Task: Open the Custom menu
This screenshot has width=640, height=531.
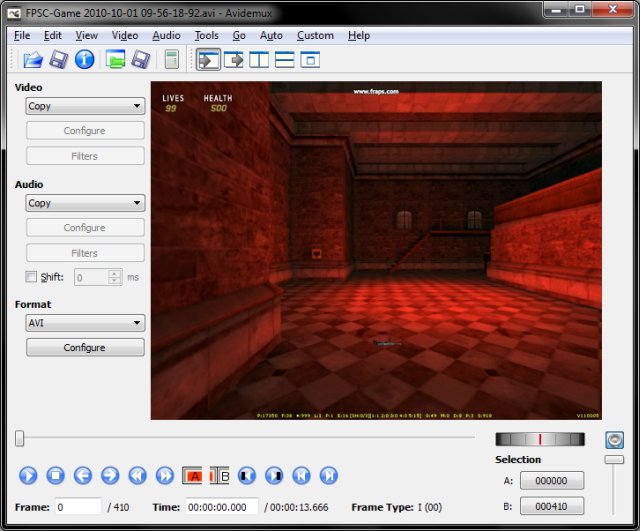Action: tap(315, 36)
